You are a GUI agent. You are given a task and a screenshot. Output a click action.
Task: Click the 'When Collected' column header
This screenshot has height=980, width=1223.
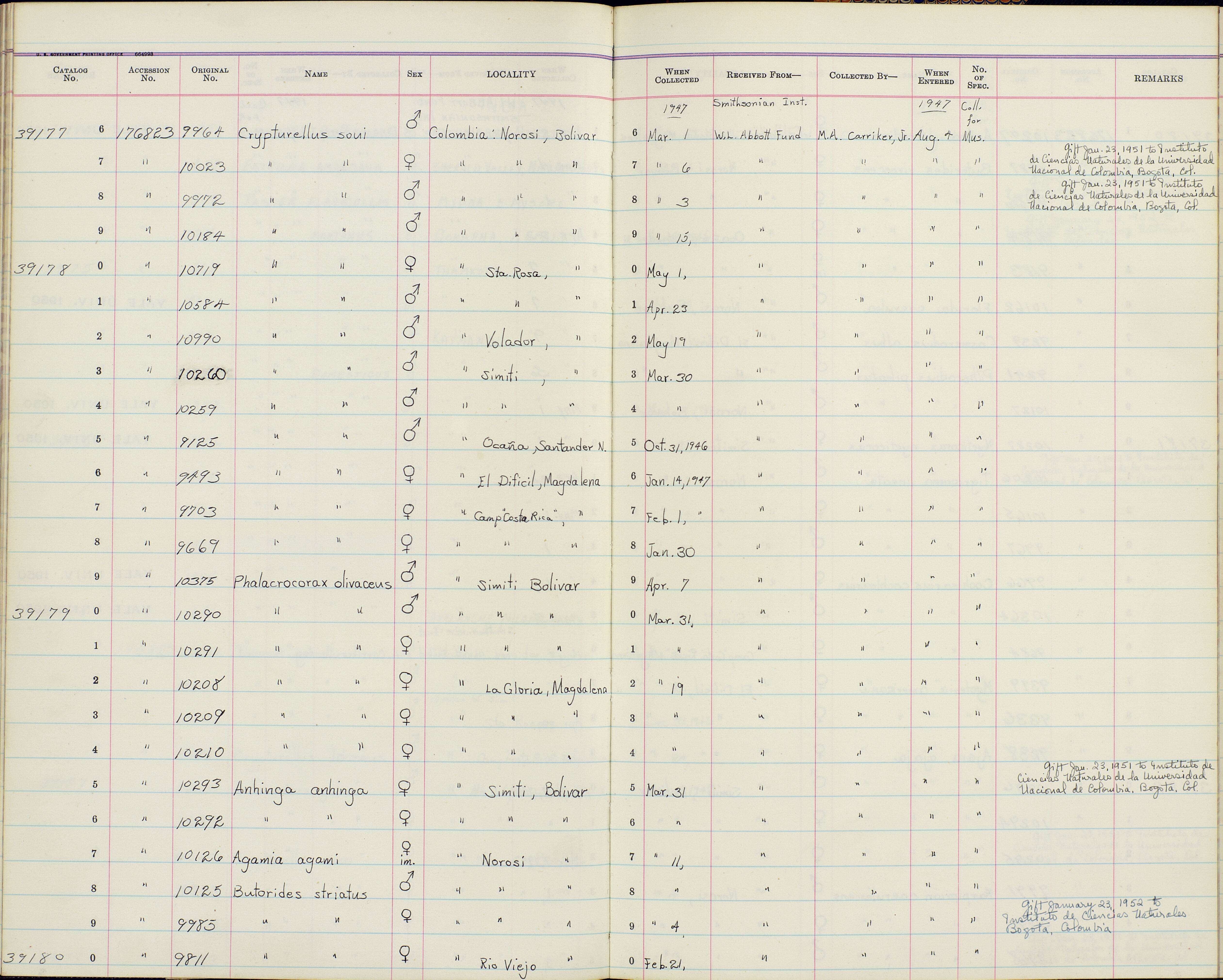pos(677,76)
